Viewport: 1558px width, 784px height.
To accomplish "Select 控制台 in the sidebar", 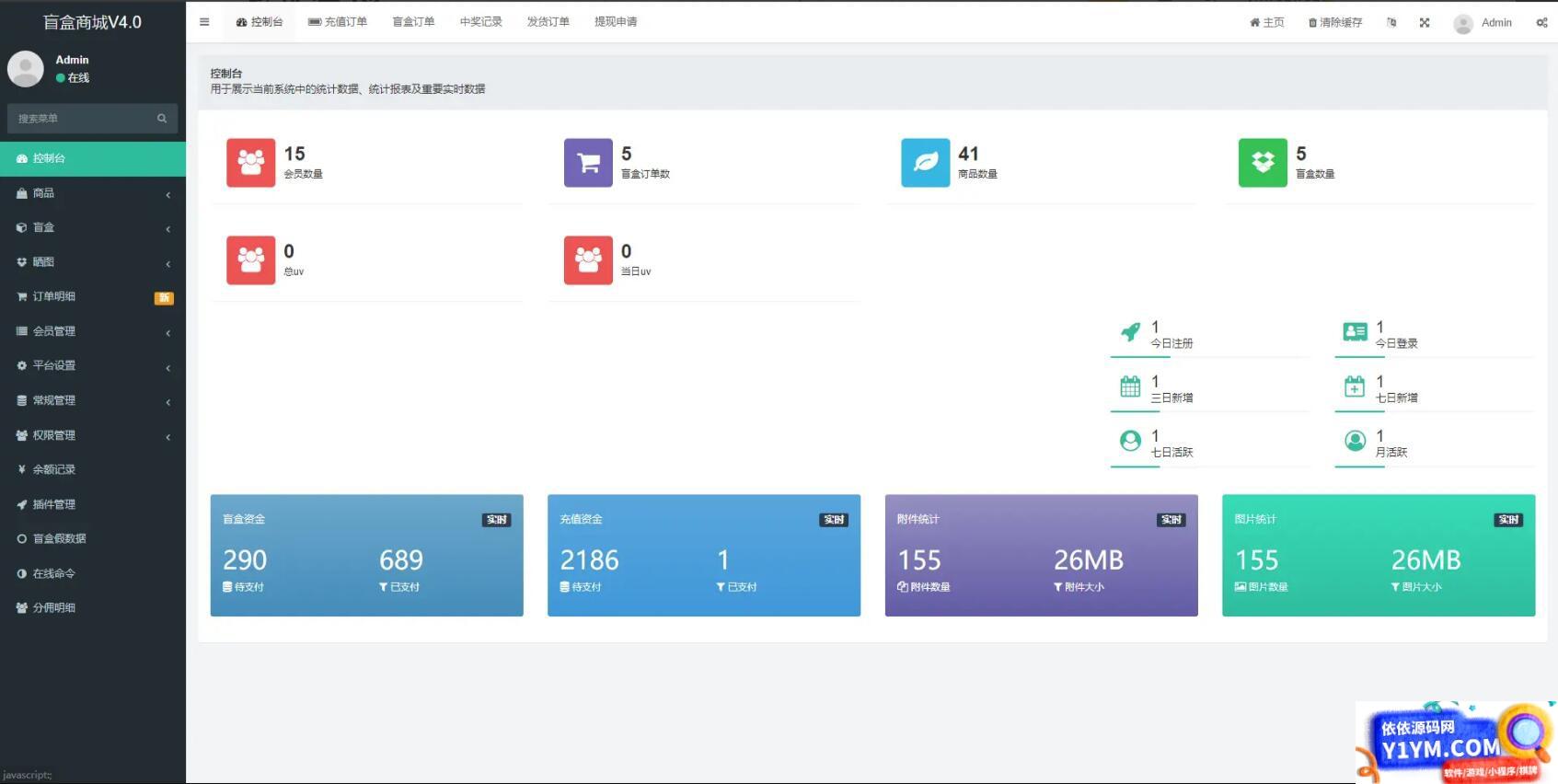I will [93, 158].
